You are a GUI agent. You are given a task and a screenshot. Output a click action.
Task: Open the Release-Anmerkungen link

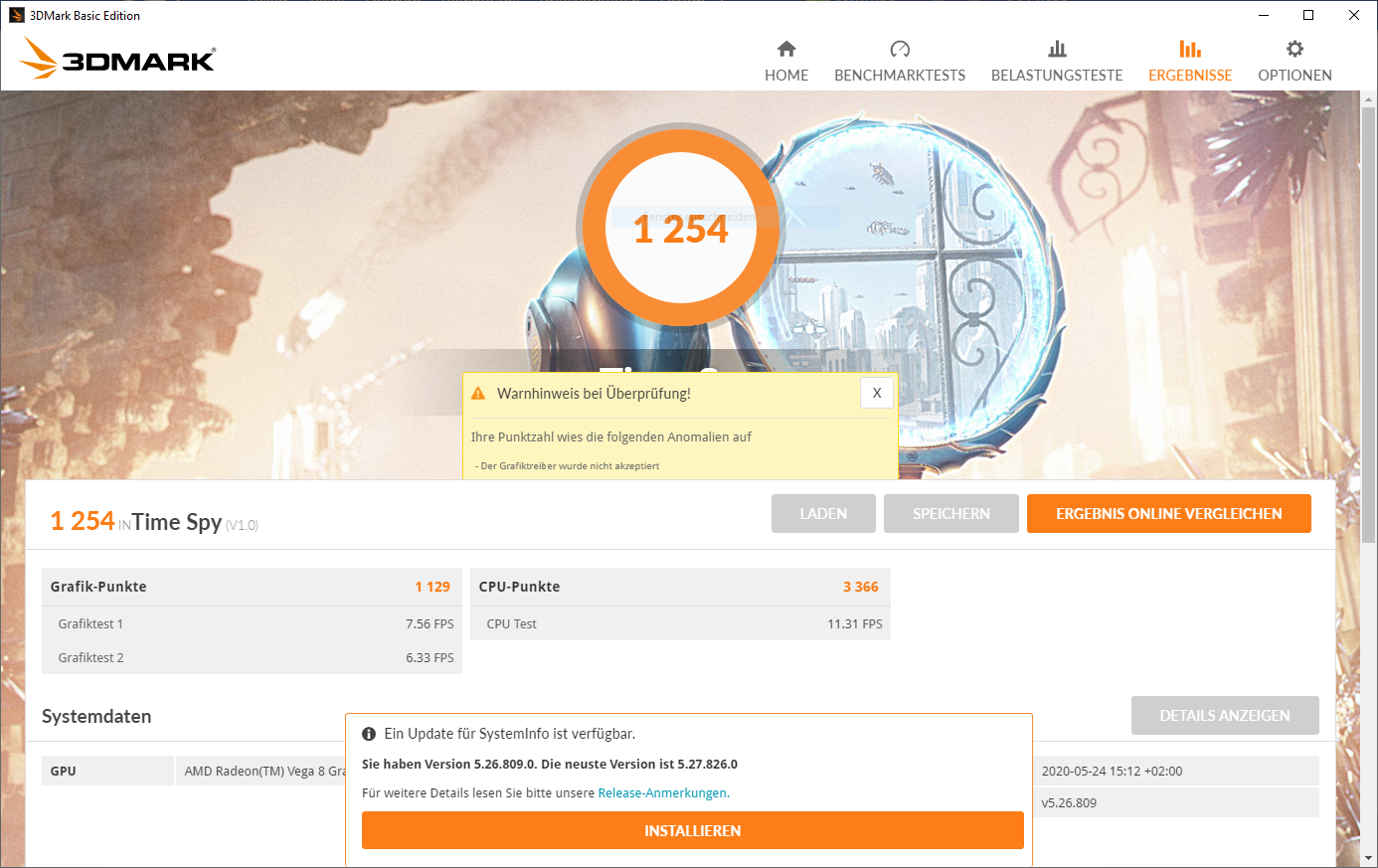[x=663, y=792]
